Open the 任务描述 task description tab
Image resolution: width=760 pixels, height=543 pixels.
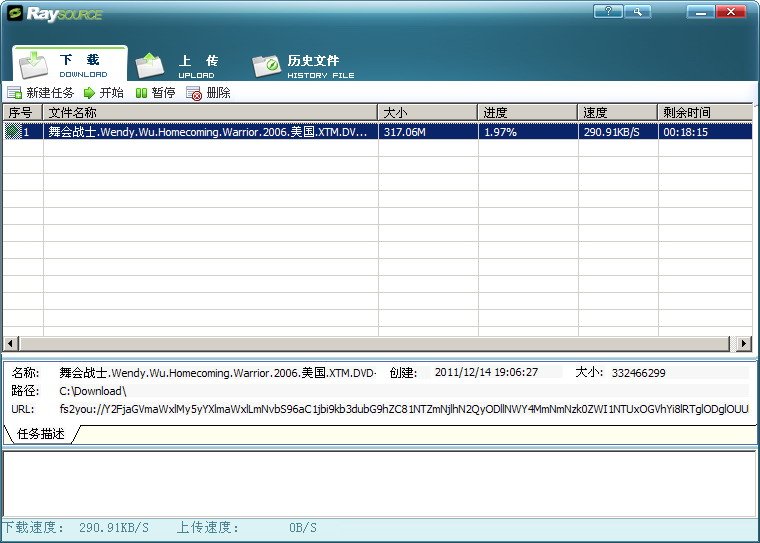coord(41,434)
